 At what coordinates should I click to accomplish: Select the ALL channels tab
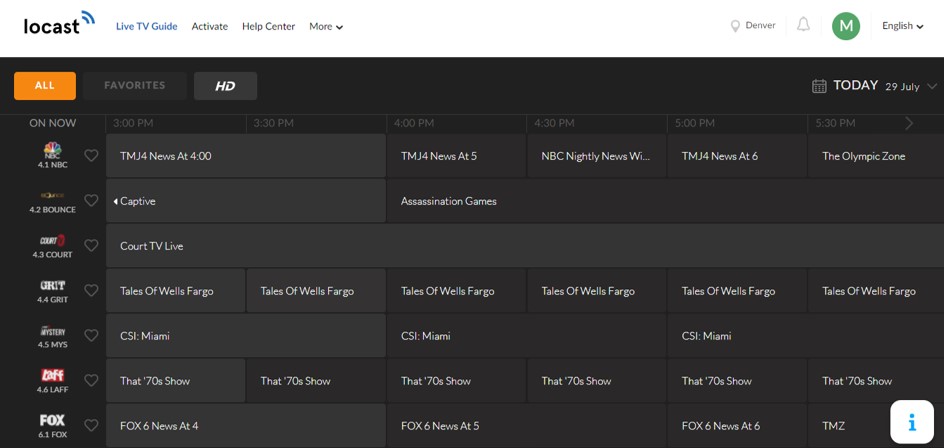click(x=45, y=86)
